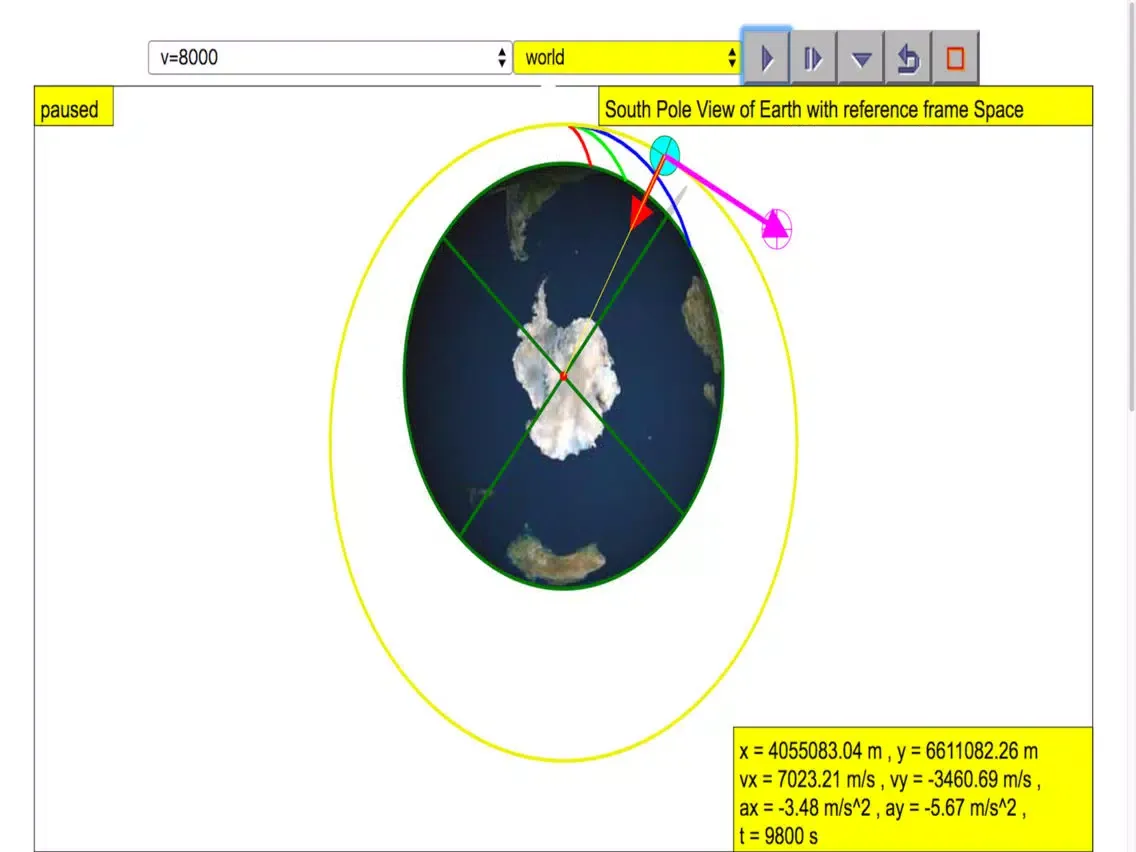This screenshot has height=852, width=1136.
Task: Click the magenta velocity arrow tip circle
Action: 777,229
